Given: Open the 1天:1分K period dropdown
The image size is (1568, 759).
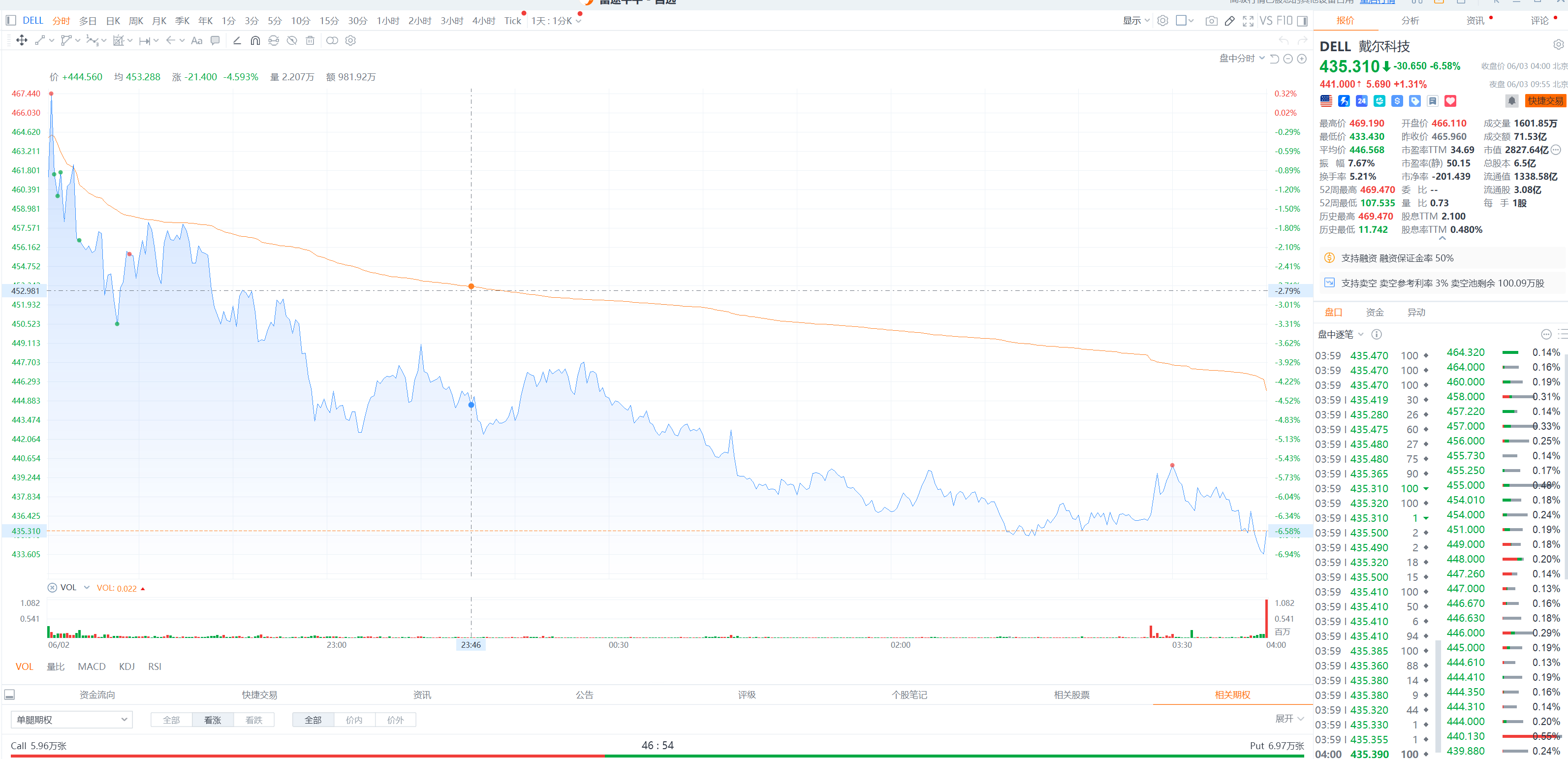Looking at the screenshot, I should [x=556, y=21].
